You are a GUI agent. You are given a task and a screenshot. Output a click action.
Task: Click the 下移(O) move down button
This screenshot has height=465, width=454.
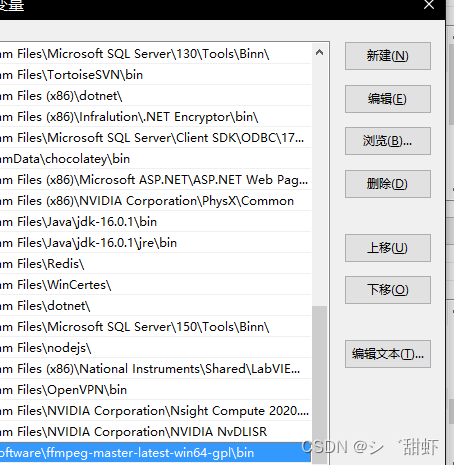pyautogui.click(x=388, y=290)
